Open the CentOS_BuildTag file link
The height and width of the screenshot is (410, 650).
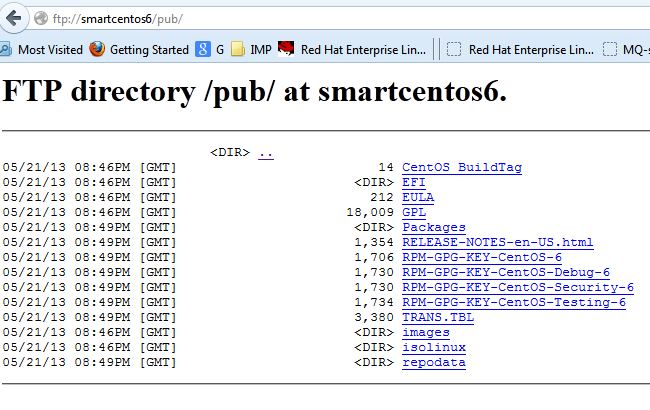pyautogui.click(x=462, y=167)
